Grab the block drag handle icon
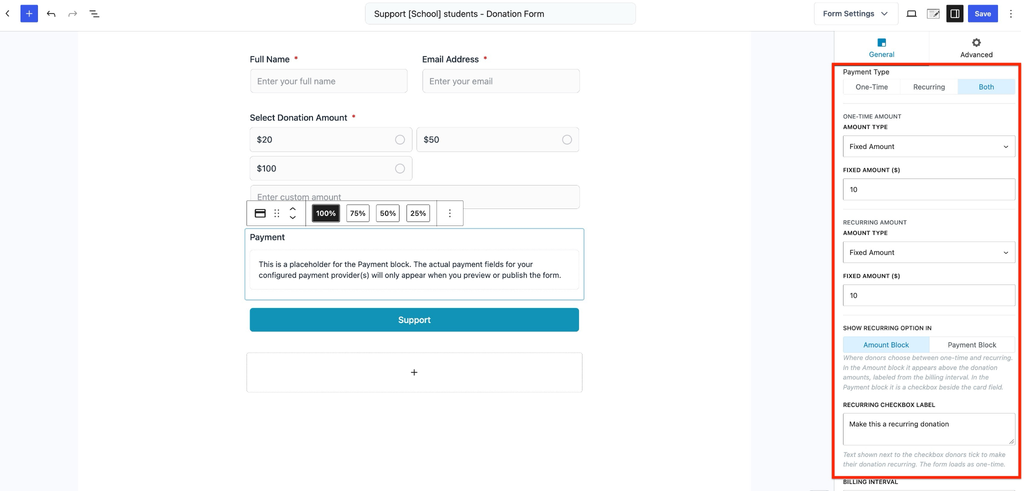Screen dimensions: 1024x491 point(277,214)
